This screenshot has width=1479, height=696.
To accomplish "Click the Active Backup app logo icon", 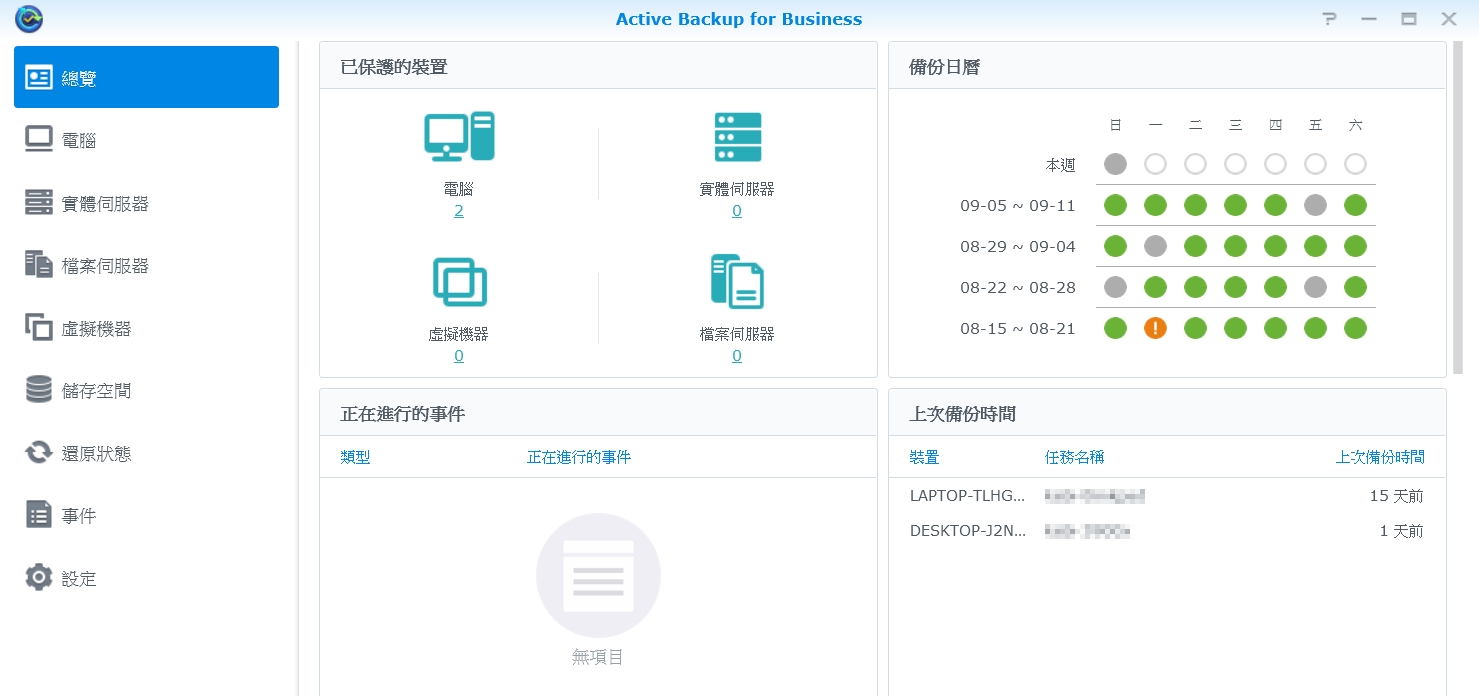I will (x=29, y=19).
